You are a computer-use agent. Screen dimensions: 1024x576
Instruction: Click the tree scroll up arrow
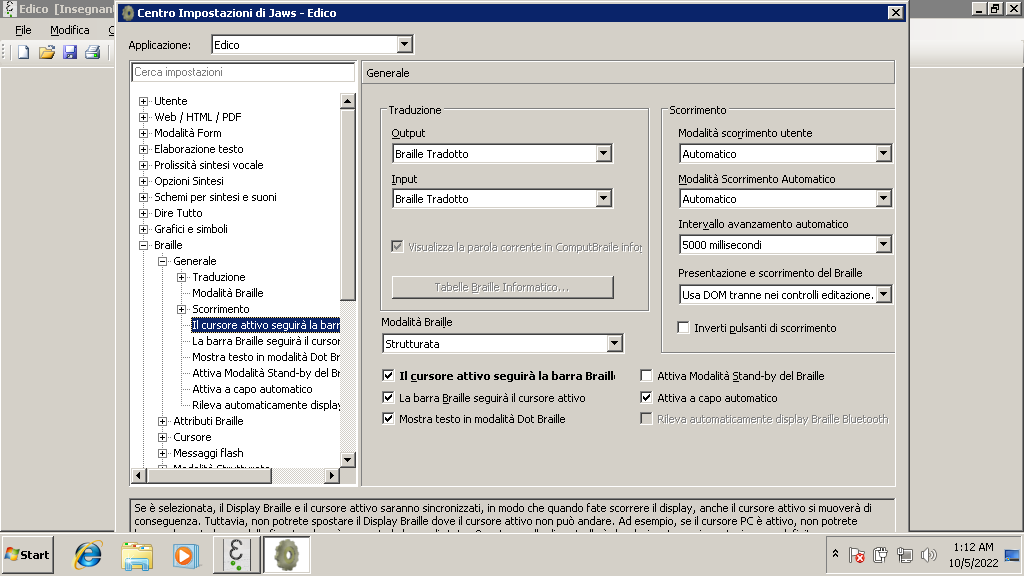click(347, 101)
